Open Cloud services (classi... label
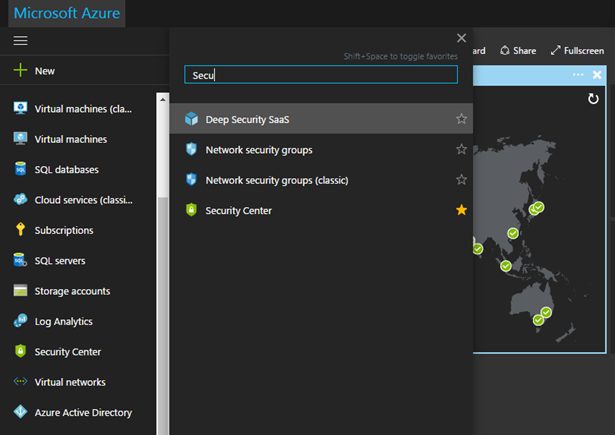 point(84,200)
